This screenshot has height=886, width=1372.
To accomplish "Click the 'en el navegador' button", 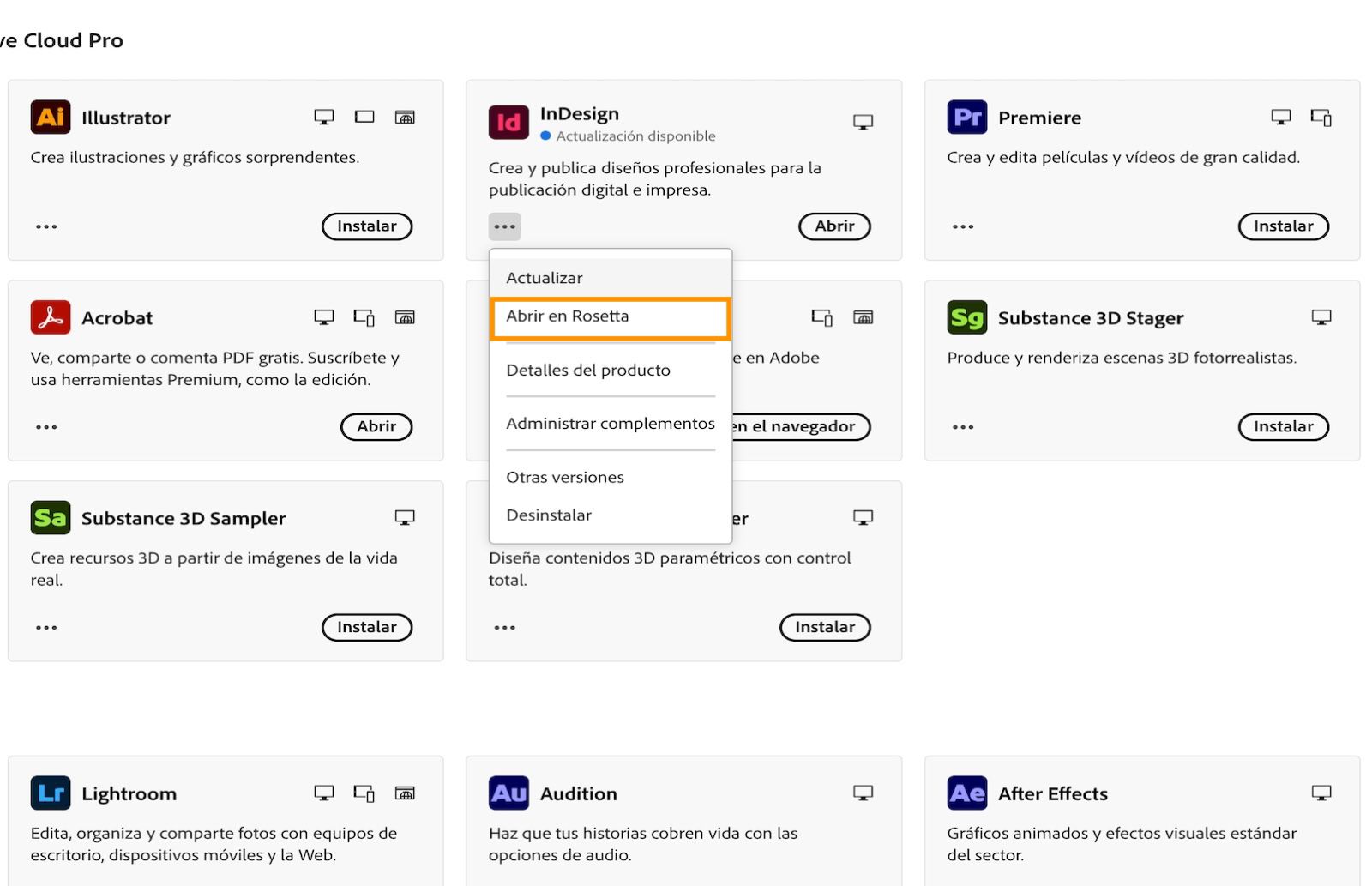I will point(801,427).
